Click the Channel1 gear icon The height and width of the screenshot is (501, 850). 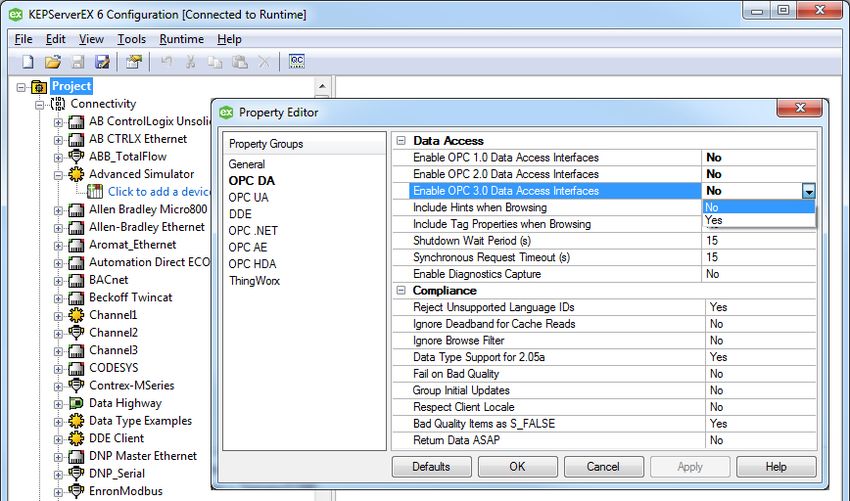76,315
